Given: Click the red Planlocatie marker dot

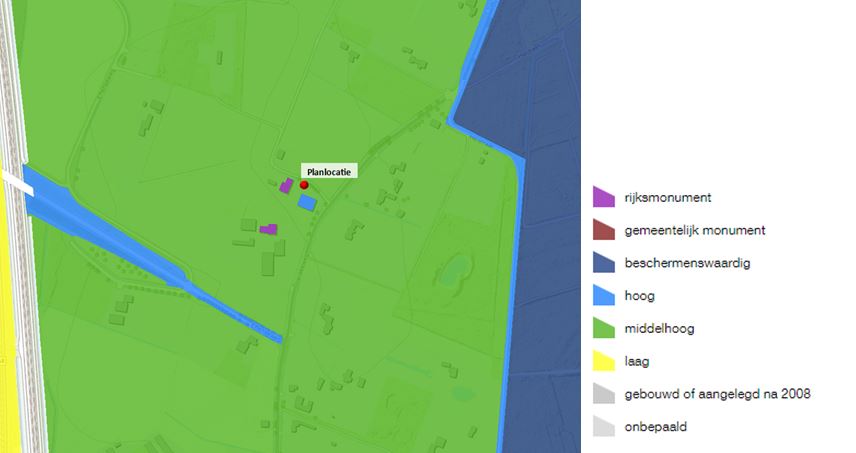Looking at the screenshot, I should coord(304,185).
